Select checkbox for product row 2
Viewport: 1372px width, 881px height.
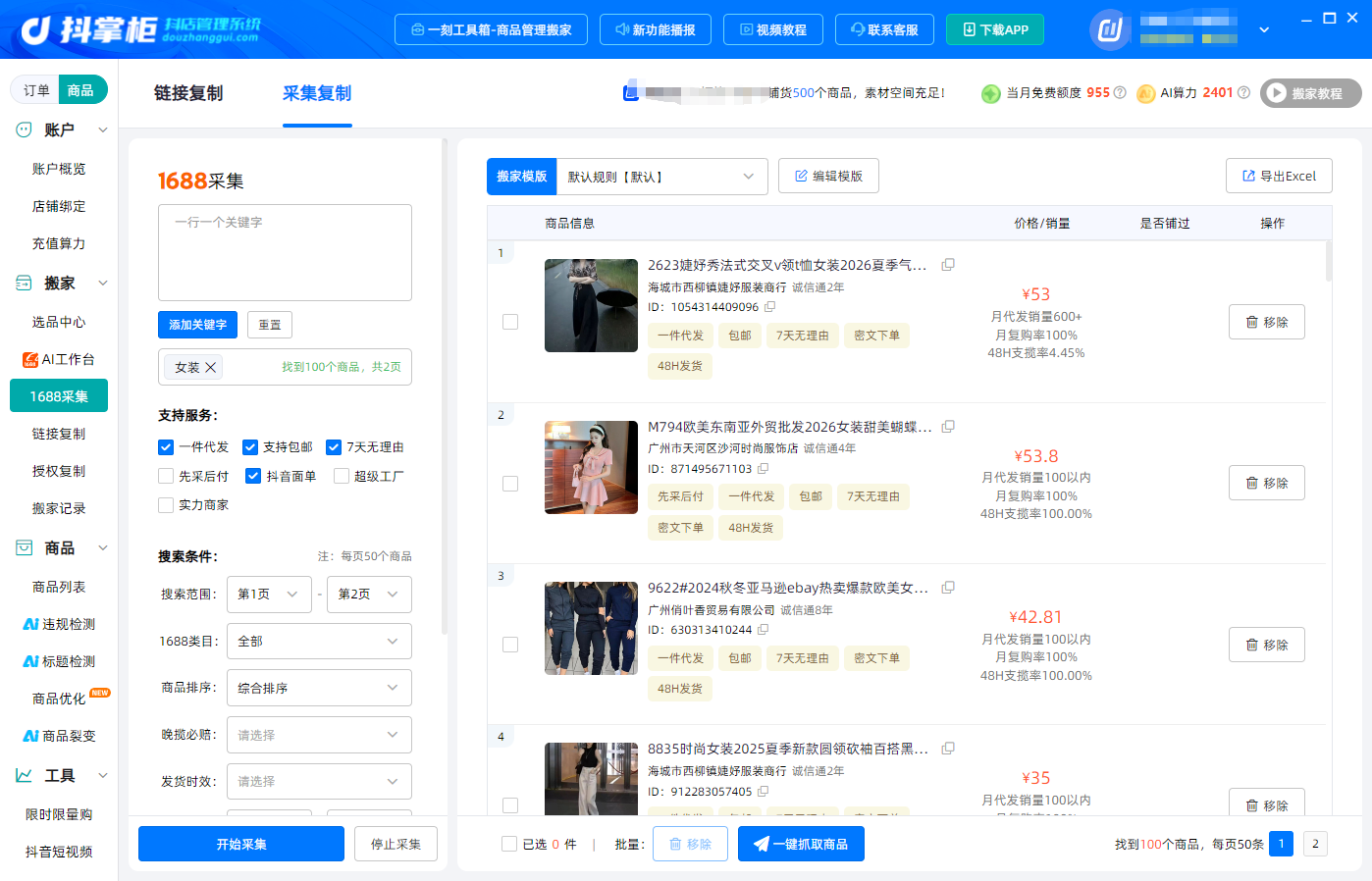pos(510,484)
